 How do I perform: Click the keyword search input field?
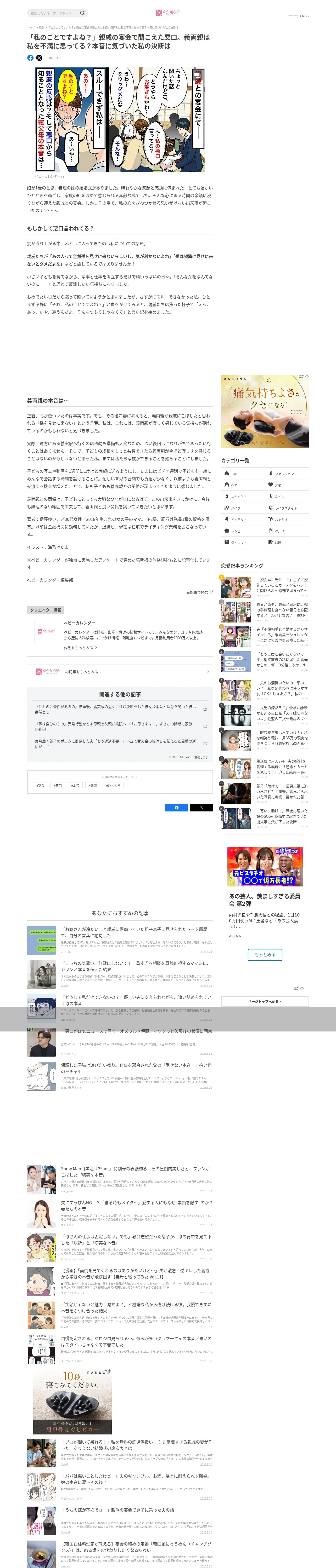click(53, 13)
